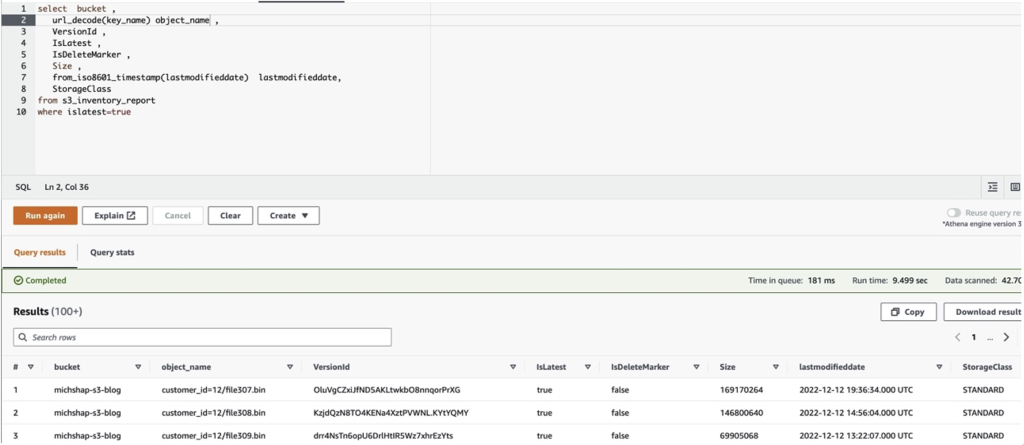Click the Explain button
Image resolution: width=1024 pixels, height=445 pixels.
pyautogui.click(x=115, y=216)
